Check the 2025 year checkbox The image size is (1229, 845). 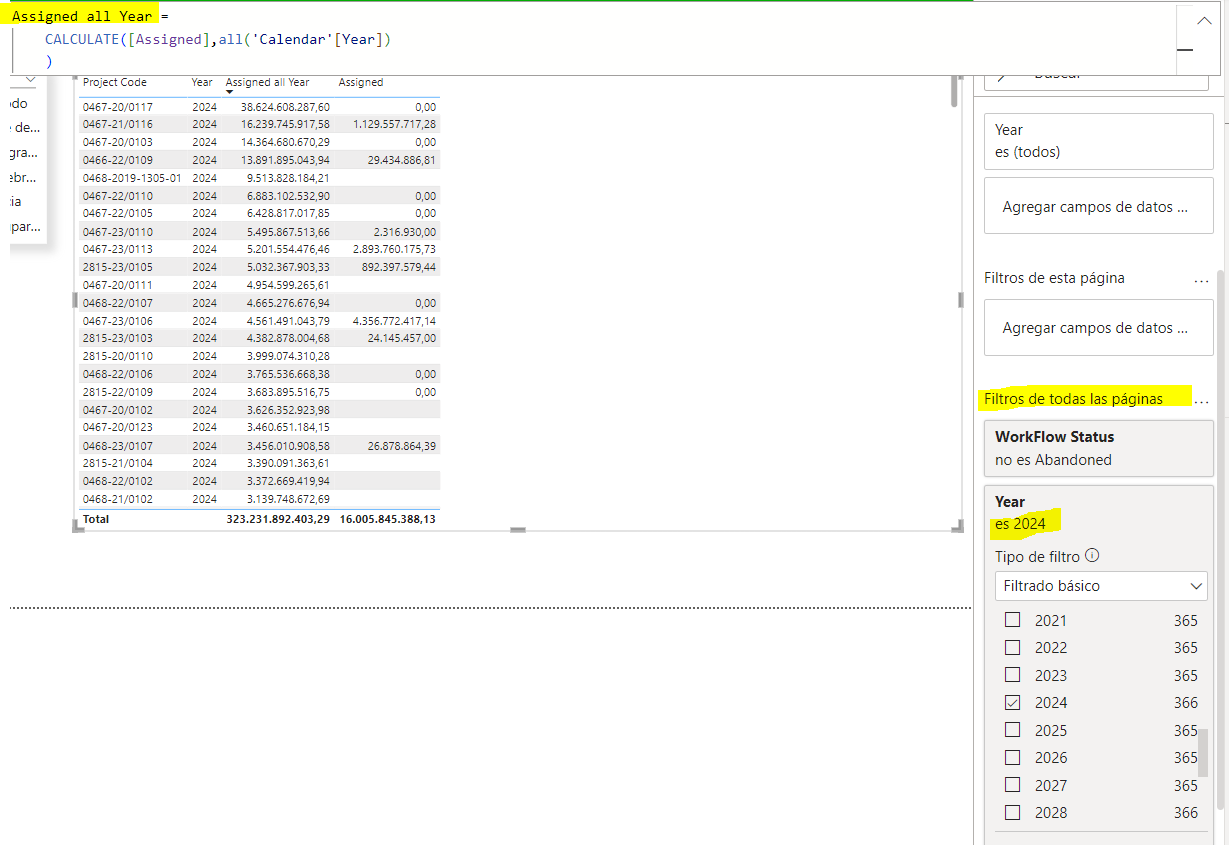1013,730
